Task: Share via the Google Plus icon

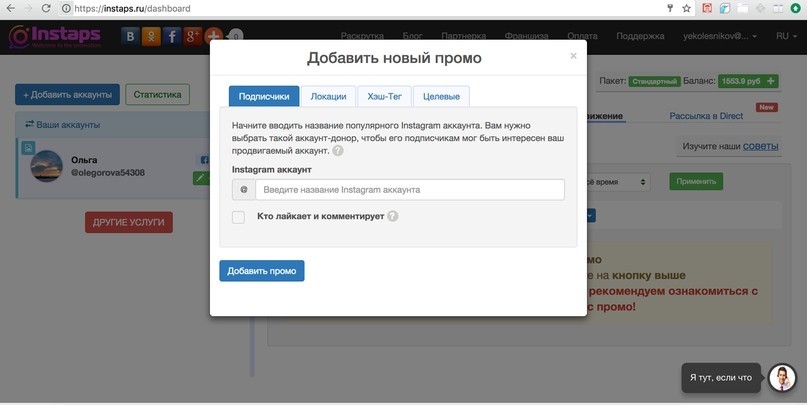Action: 192,37
